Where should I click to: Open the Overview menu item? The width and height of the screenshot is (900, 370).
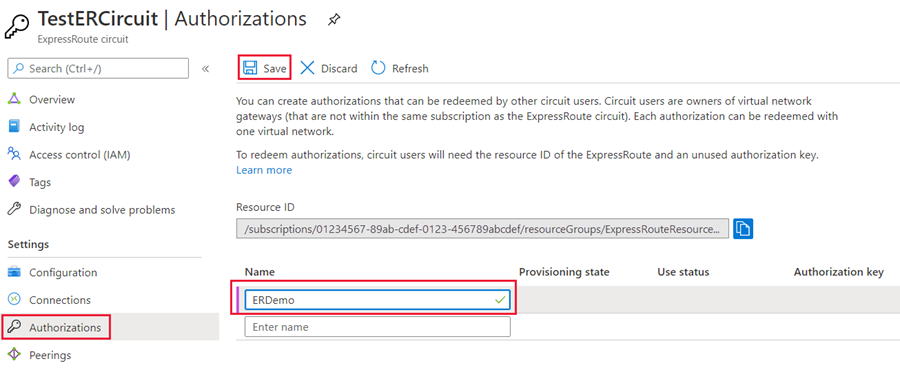click(x=52, y=99)
